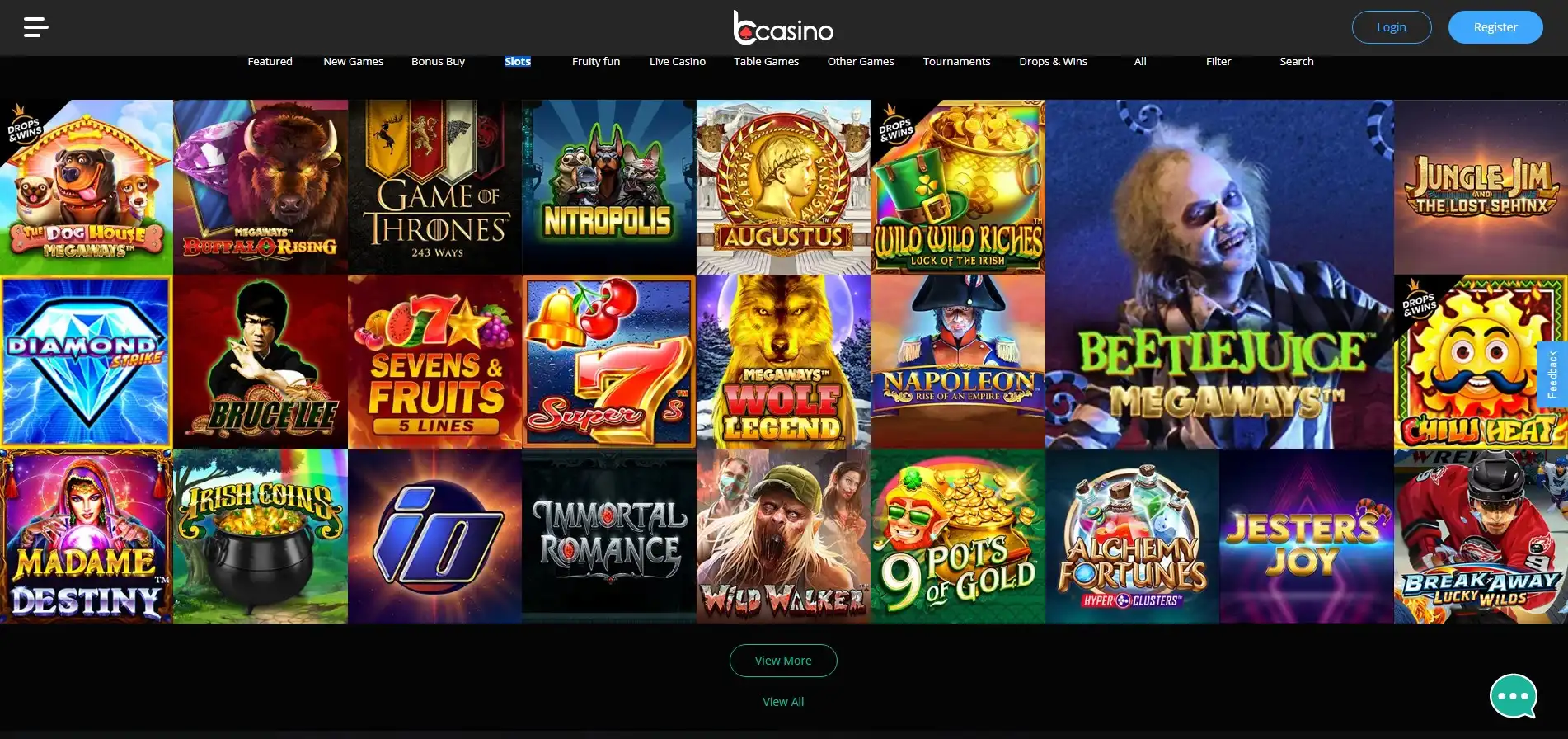Open the Tournaments menu item
The height and width of the screenshot is (739, 1568).
[x=956, y=61]
